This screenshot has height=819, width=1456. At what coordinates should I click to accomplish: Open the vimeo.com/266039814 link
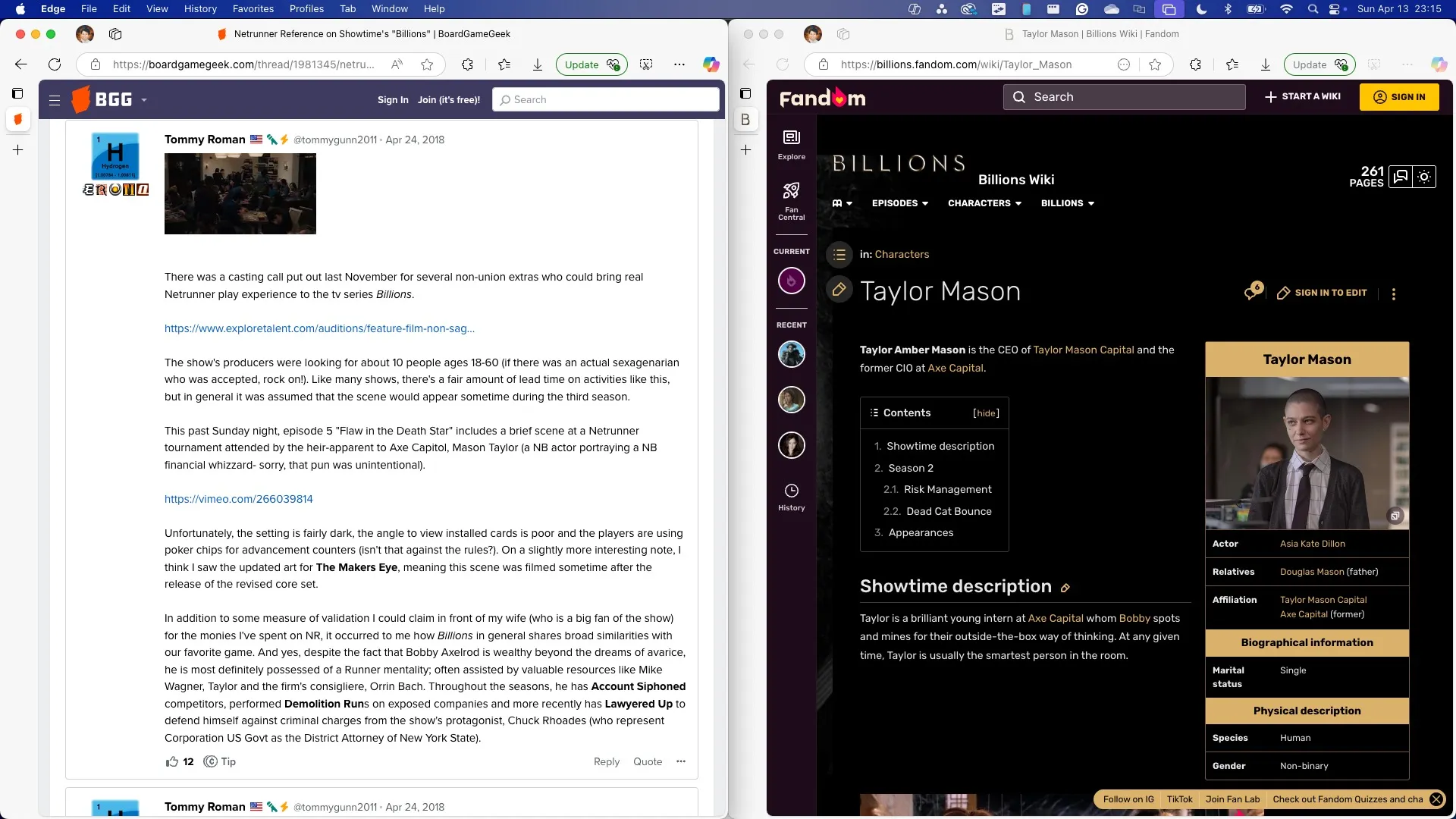[238, 498]
